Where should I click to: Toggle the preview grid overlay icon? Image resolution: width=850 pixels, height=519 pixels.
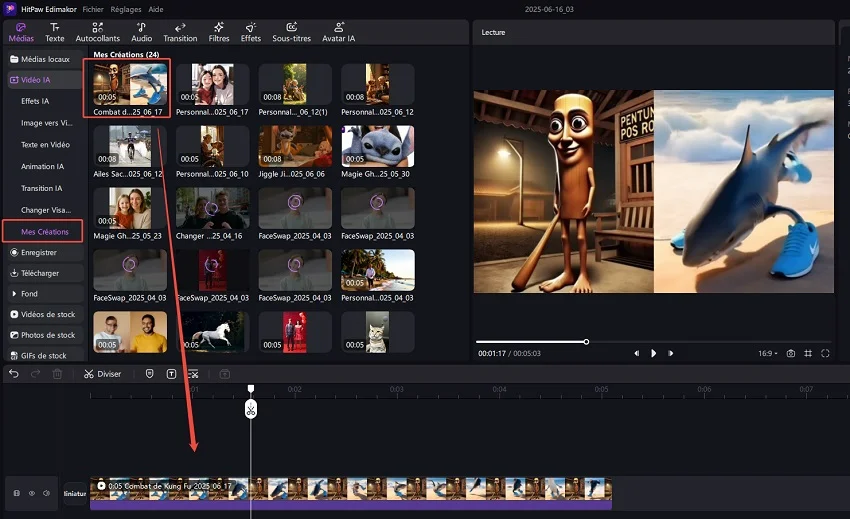pyautogui.click(x=808, y=353)
